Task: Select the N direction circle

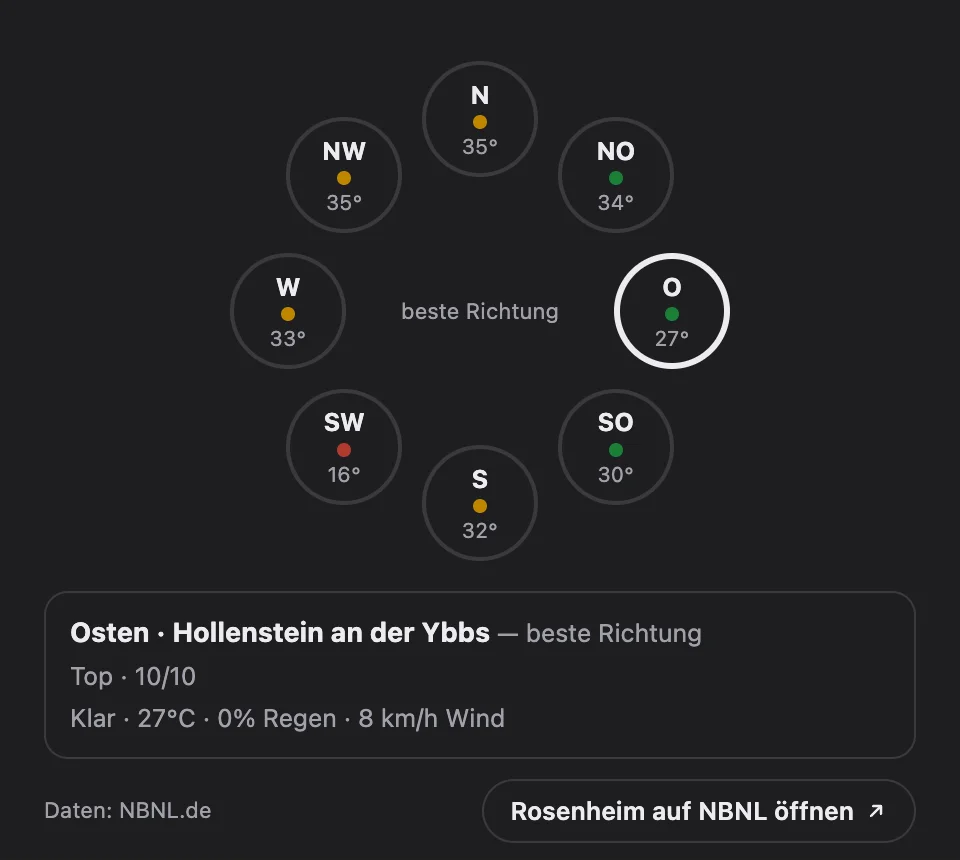Action: tap(480, 119)
